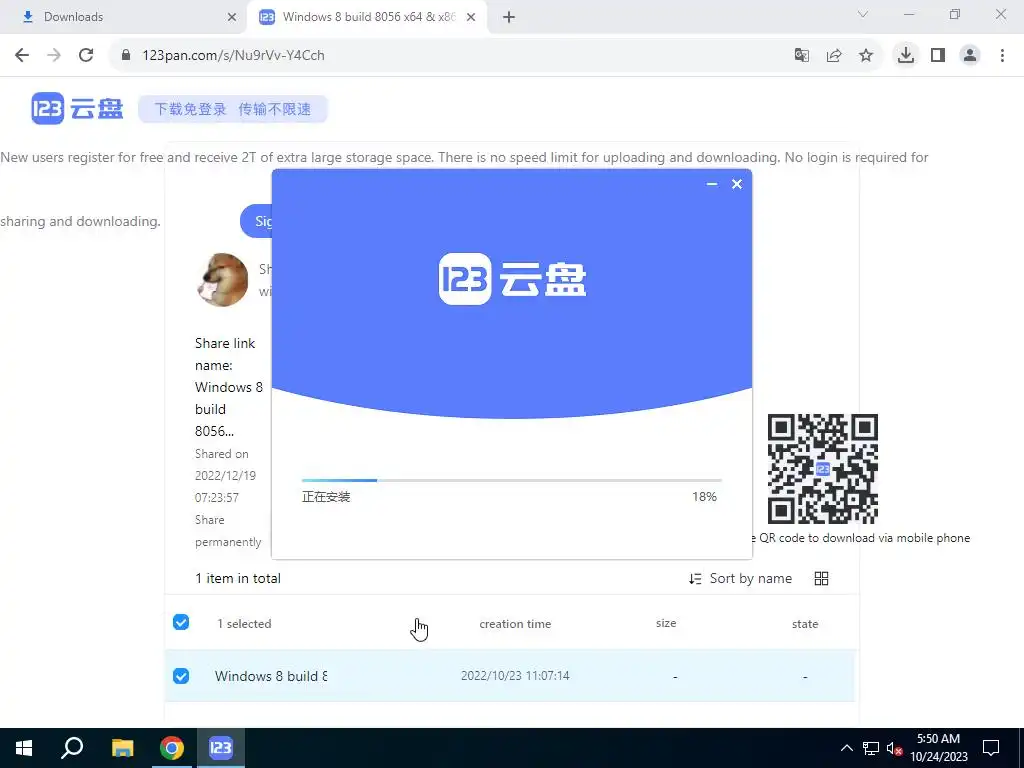The width and height of the screenshot is (1024, 768).
Task: Switch to the Downloads tab
Action: [124, 17]
